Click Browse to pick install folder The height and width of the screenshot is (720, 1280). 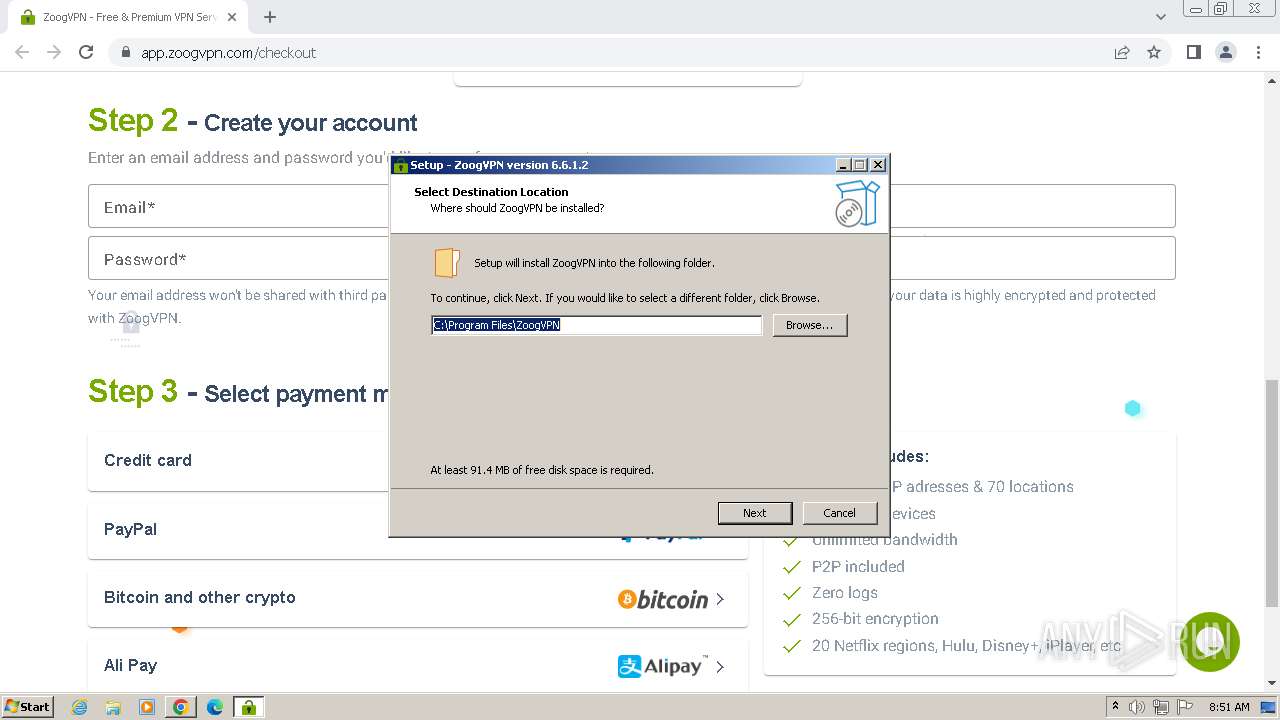[810, 325]
